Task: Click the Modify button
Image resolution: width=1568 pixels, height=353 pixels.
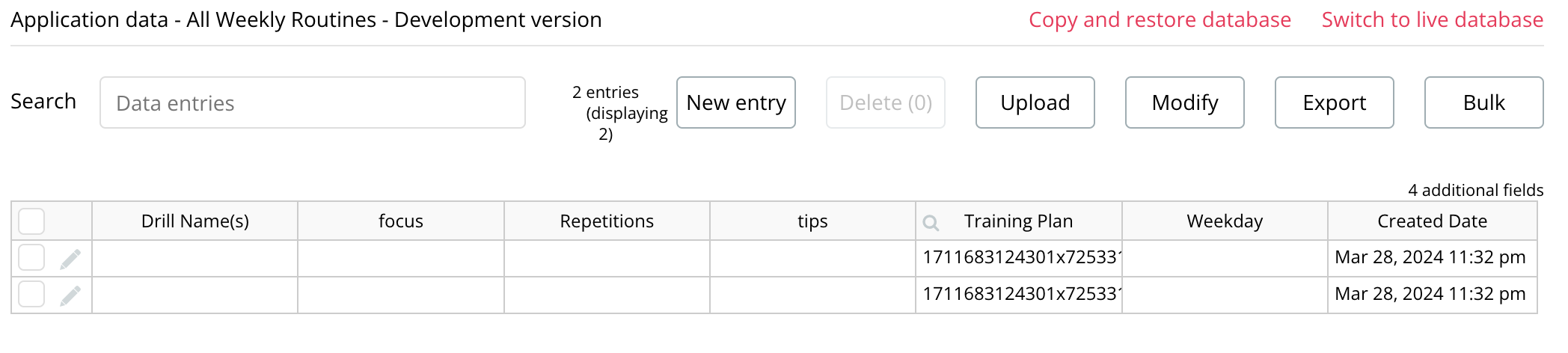Action: [x=1185, y=102]
